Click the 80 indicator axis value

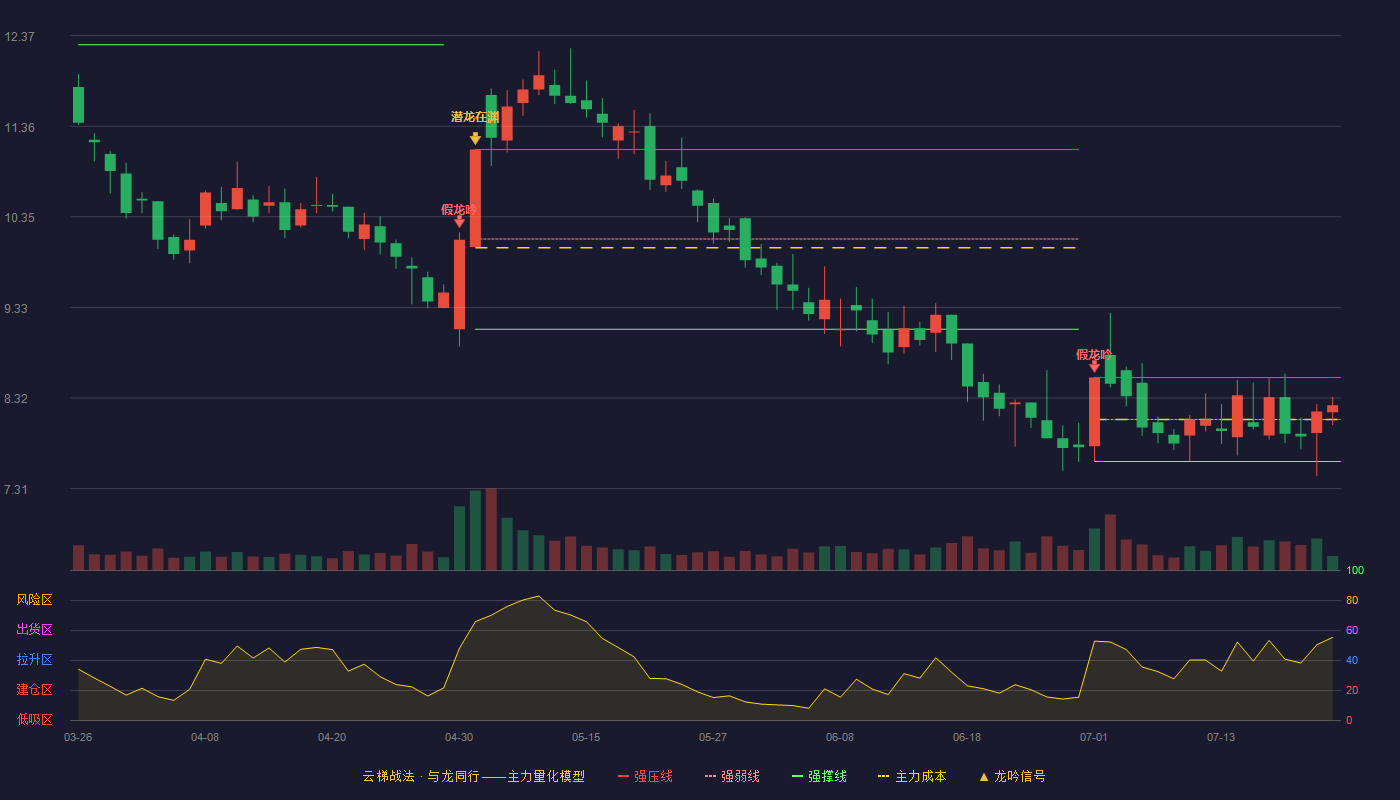tap(1352, 600)
